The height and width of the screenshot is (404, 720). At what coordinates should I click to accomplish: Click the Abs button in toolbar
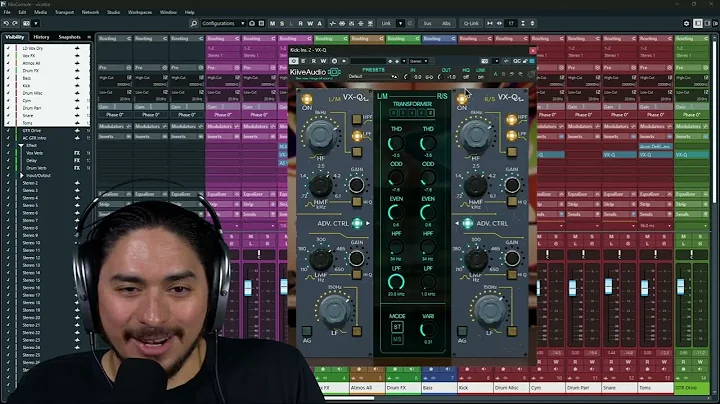pos(446,23)
